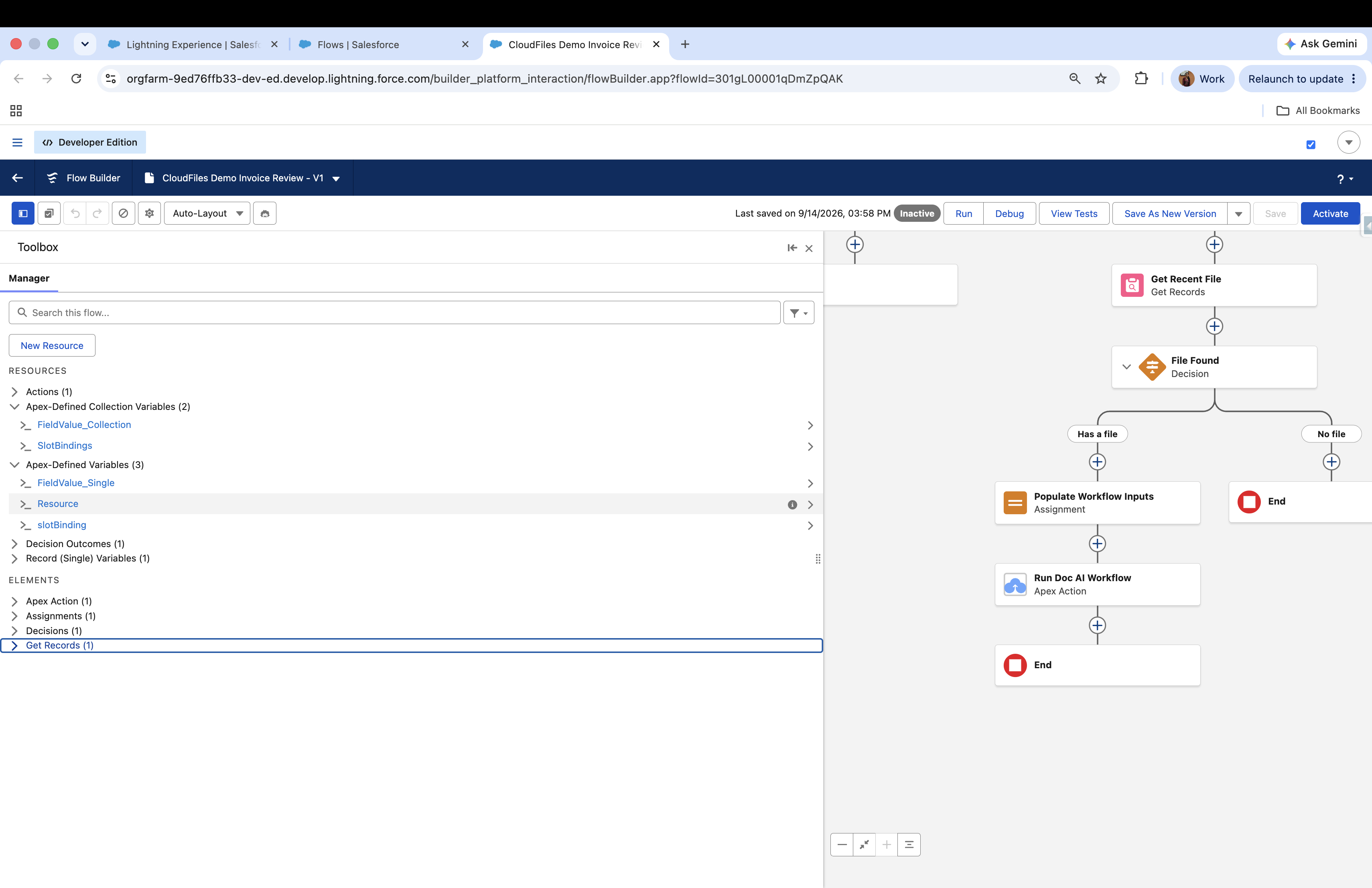Viewport: 1372px width, 888px height.
Task: Add element on Has a file path
Action: [1097, 462]
